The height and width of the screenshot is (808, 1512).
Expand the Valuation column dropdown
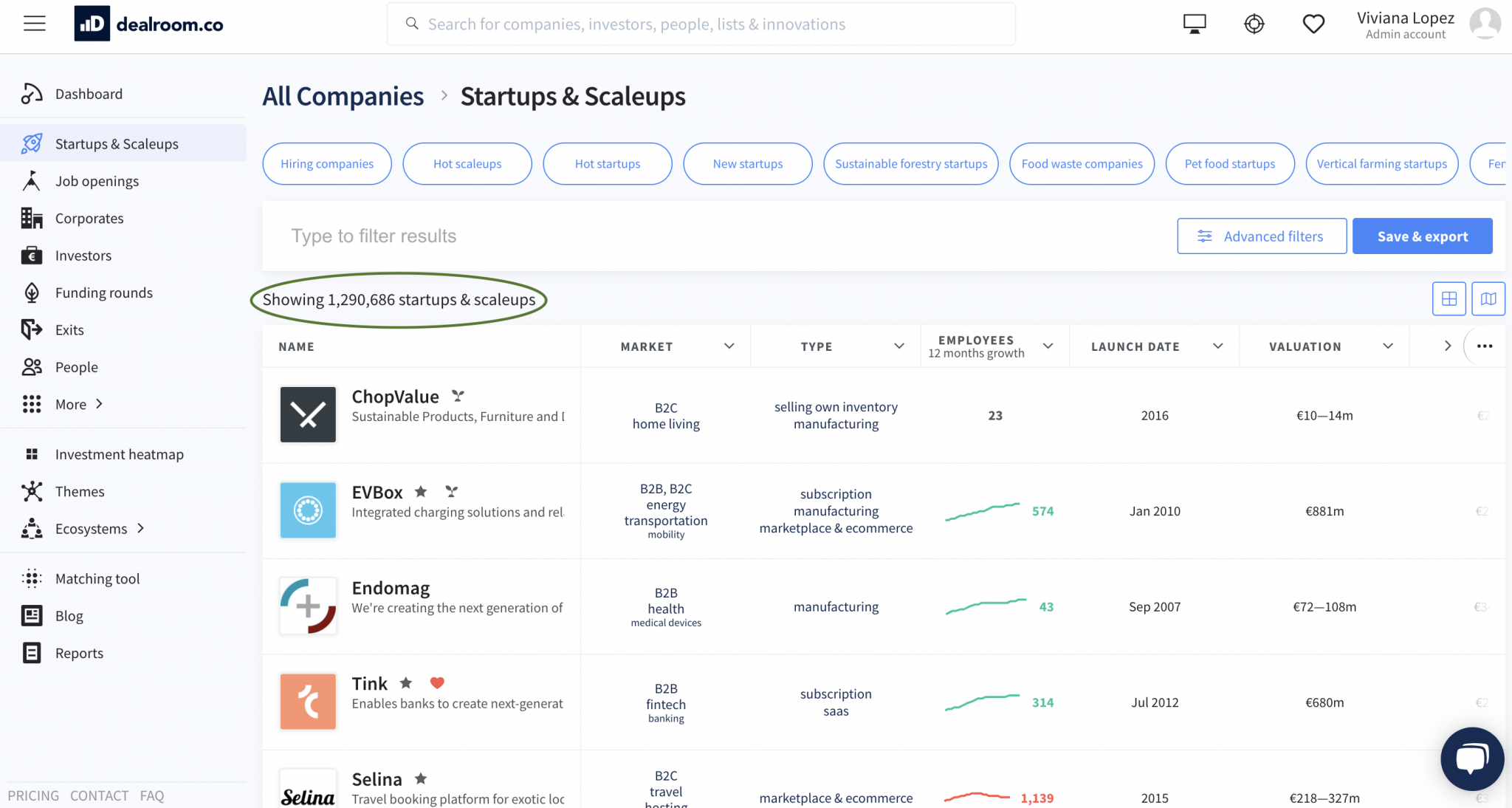pyautogui.click(x=1387, y=346)
